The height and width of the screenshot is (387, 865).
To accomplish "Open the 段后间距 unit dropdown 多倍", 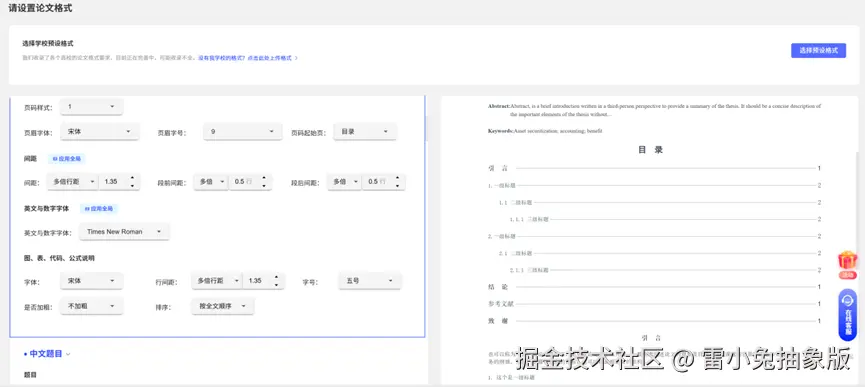I will [344, 182].
